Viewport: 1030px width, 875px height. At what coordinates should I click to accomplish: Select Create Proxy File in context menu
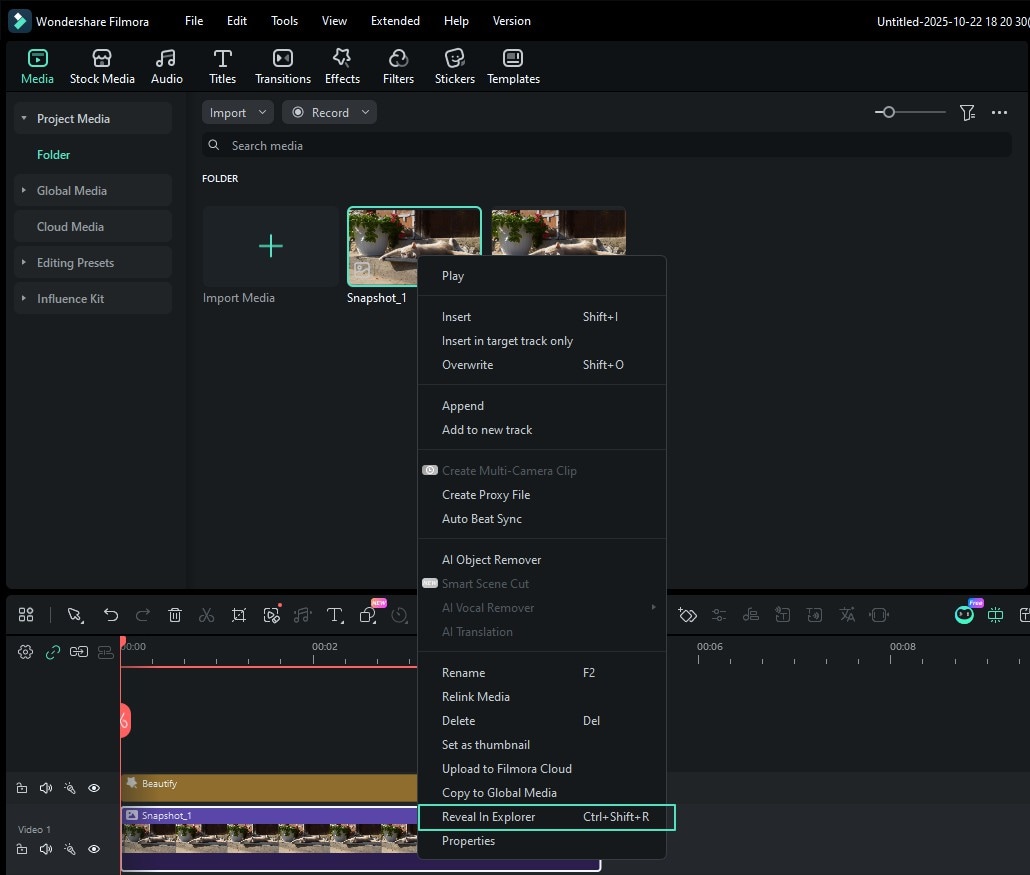[486, 494]
